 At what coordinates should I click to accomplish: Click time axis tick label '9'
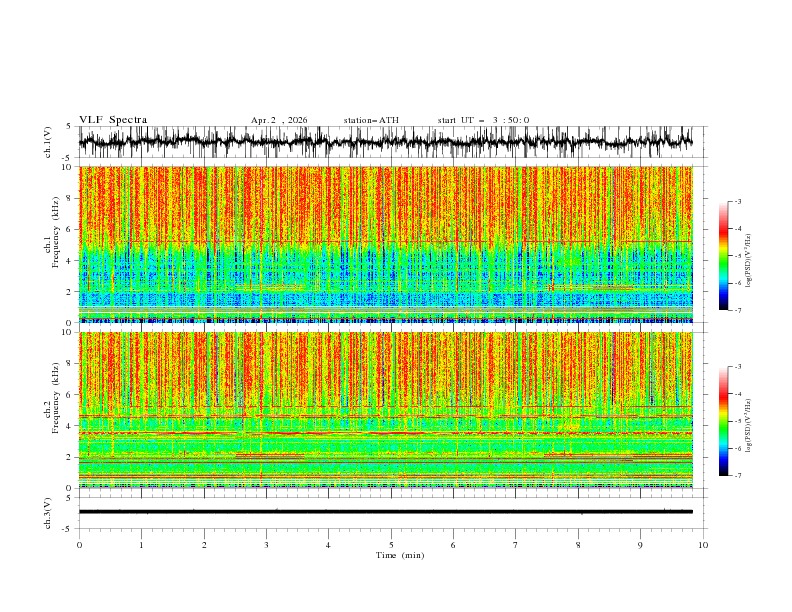[x=640, y=545]
